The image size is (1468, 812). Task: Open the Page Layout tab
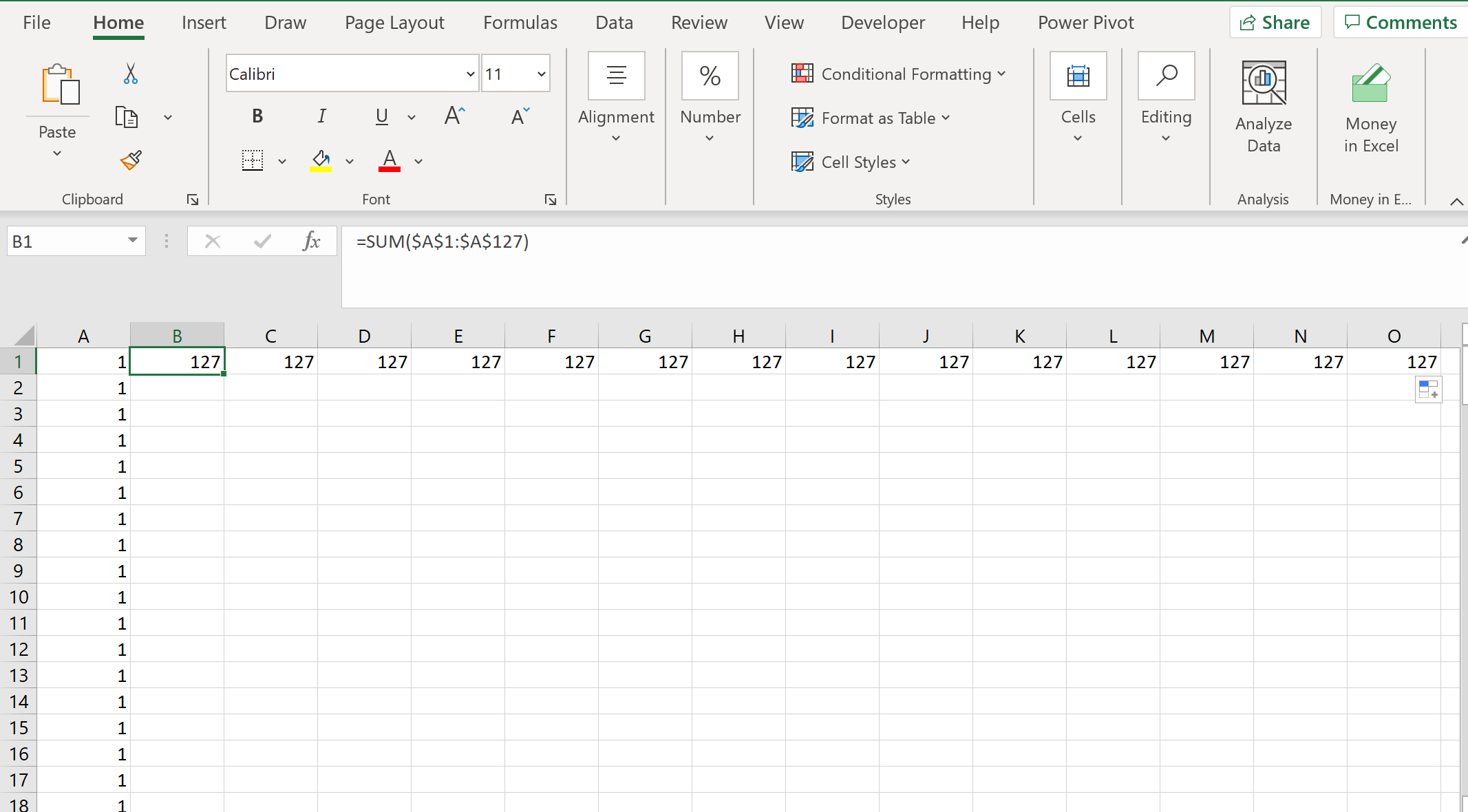[x=394, y=23]
